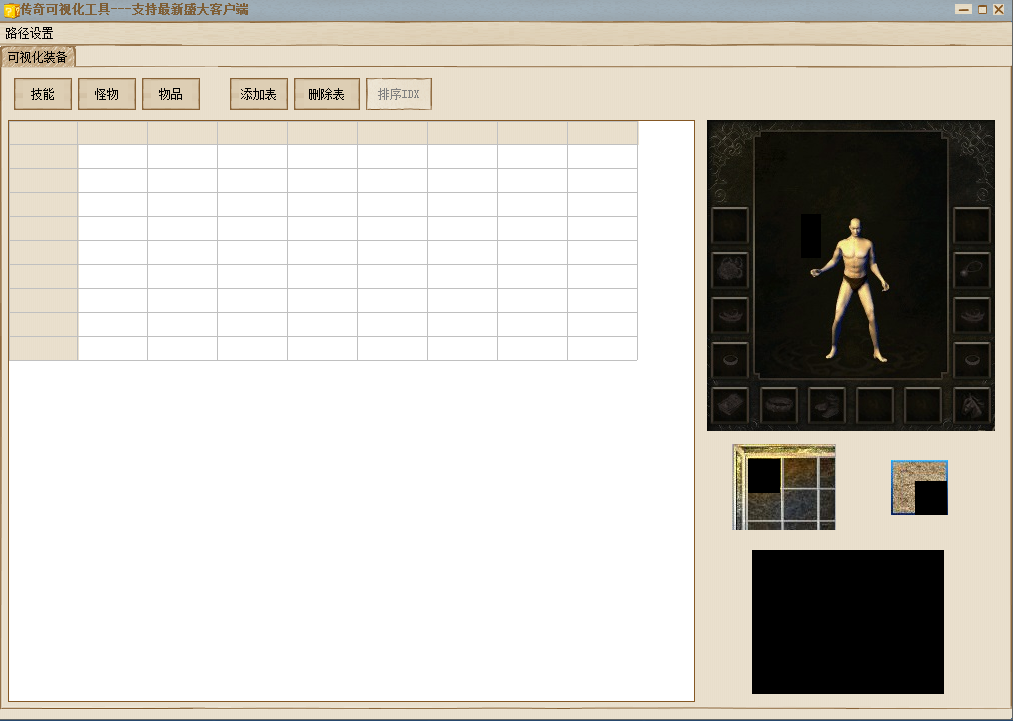Select the boots equipment slot
The width and height of the screenshot is (1013, 721).
827,405
